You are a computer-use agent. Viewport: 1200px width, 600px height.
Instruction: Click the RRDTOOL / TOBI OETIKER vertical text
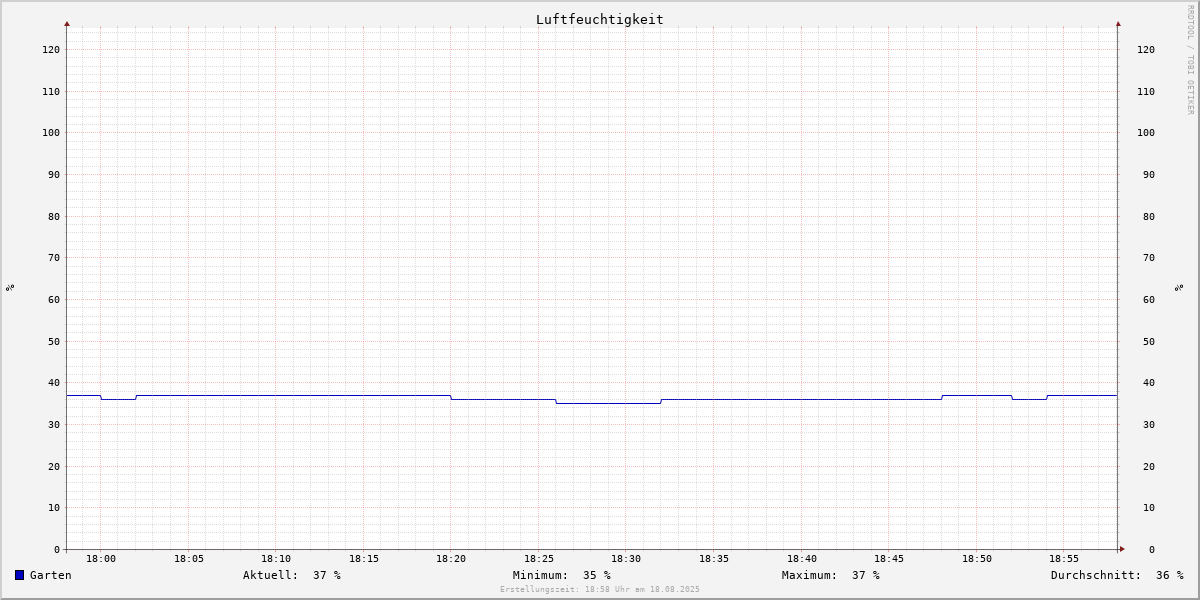[x=1190, y=59]
